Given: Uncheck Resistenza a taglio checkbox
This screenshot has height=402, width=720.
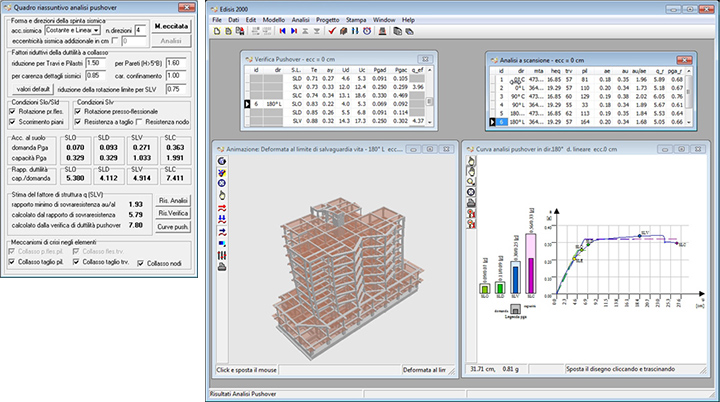Looking at the screenshot, I should click(x=78, y=122).
